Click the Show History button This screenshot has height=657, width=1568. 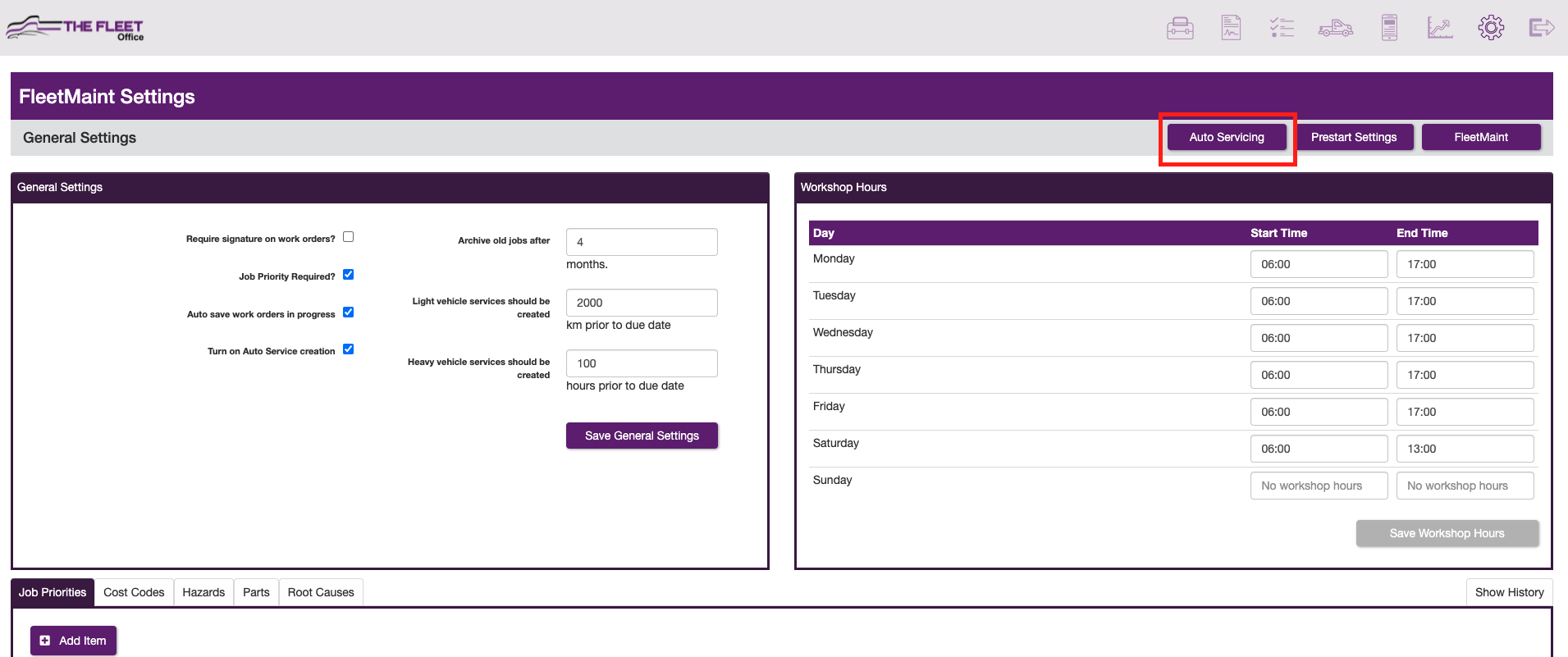(1509, 592)
